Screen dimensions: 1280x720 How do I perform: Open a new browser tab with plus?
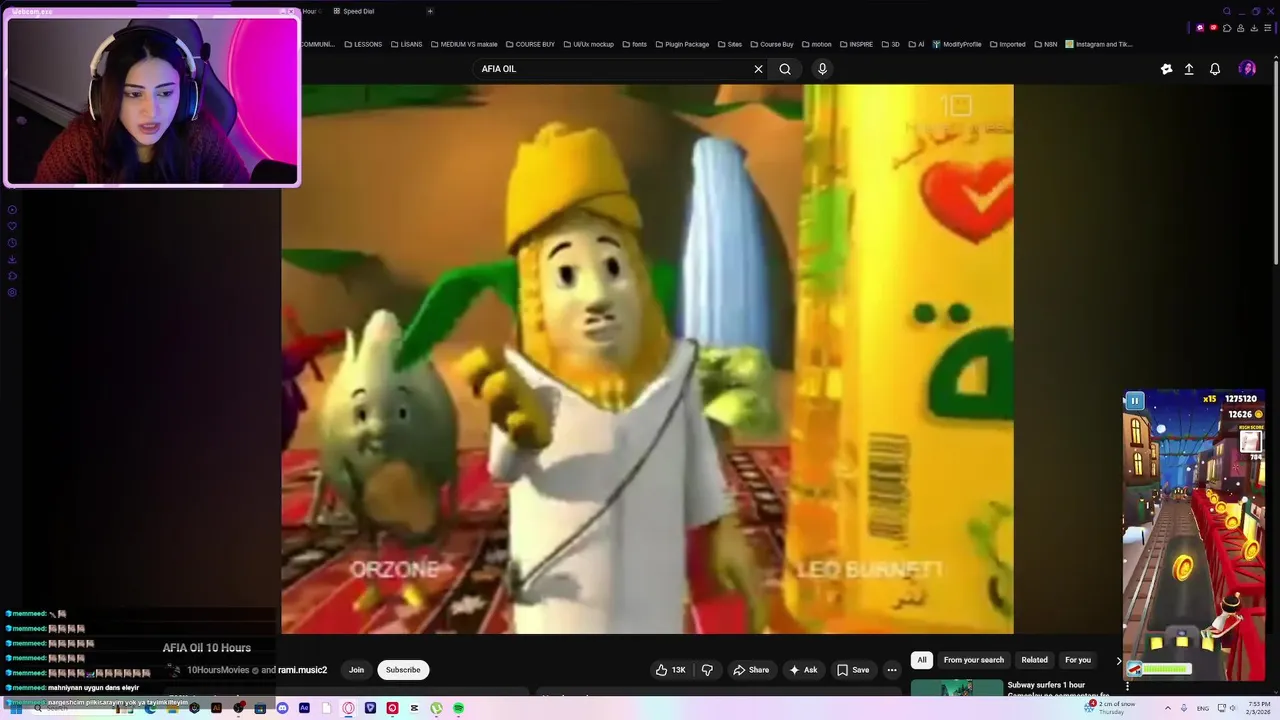[430, 11]
